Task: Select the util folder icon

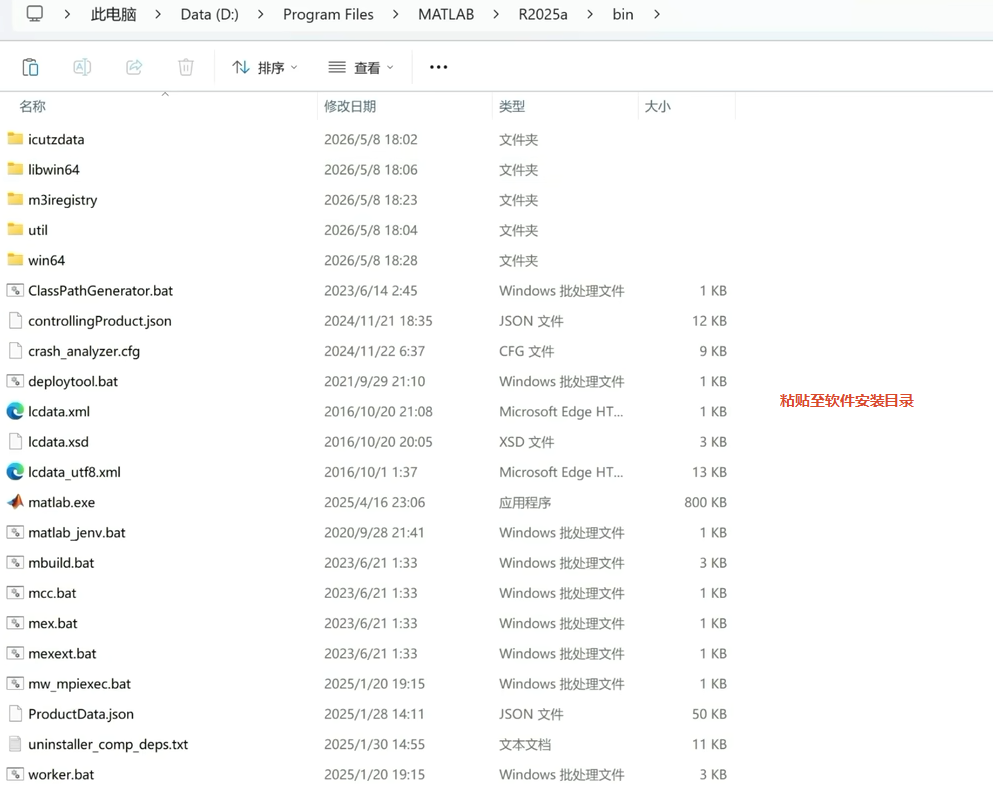Action: click(x=15, y=230)
